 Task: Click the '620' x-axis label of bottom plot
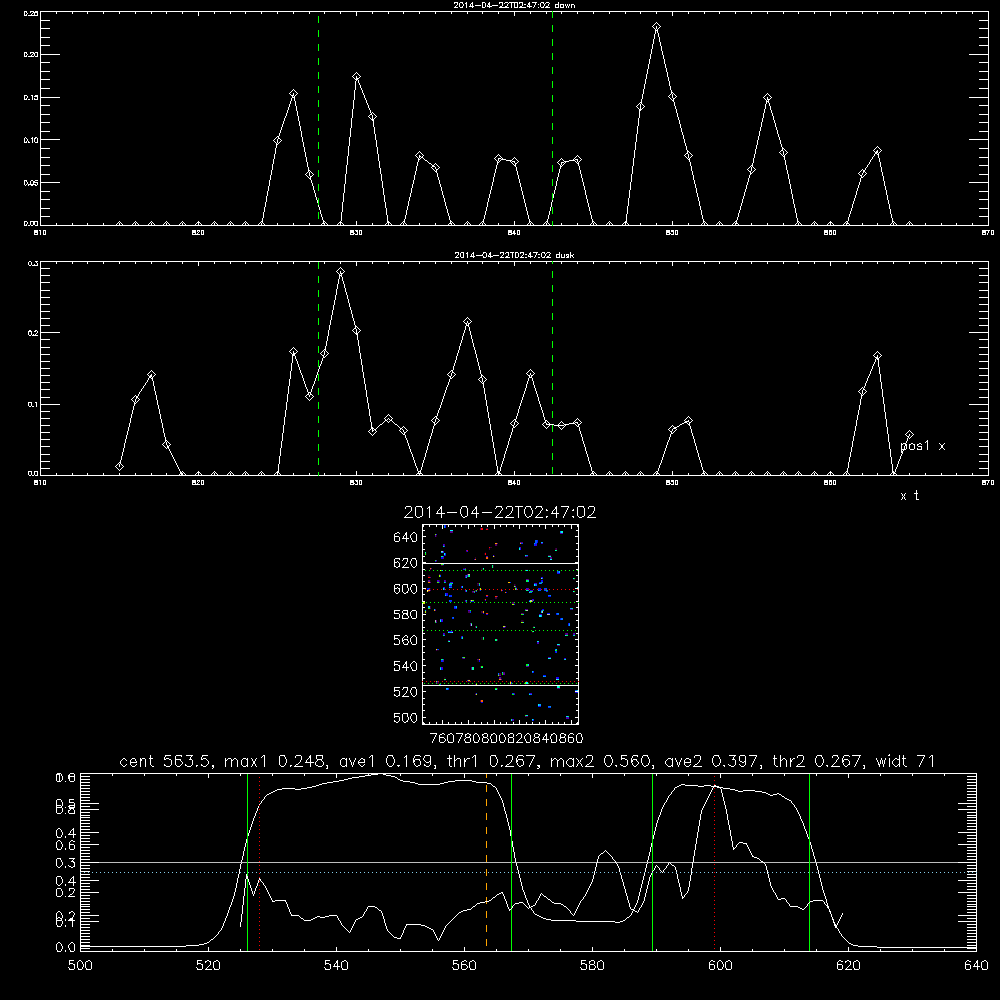(x=848, y=966)
